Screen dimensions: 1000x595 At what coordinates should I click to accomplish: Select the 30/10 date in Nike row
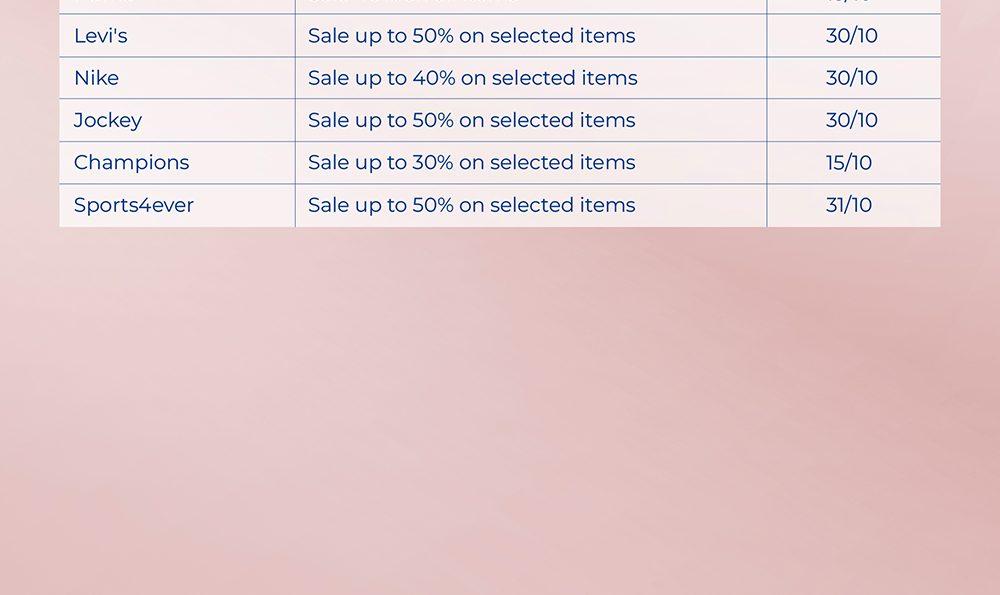coord(852,78)
